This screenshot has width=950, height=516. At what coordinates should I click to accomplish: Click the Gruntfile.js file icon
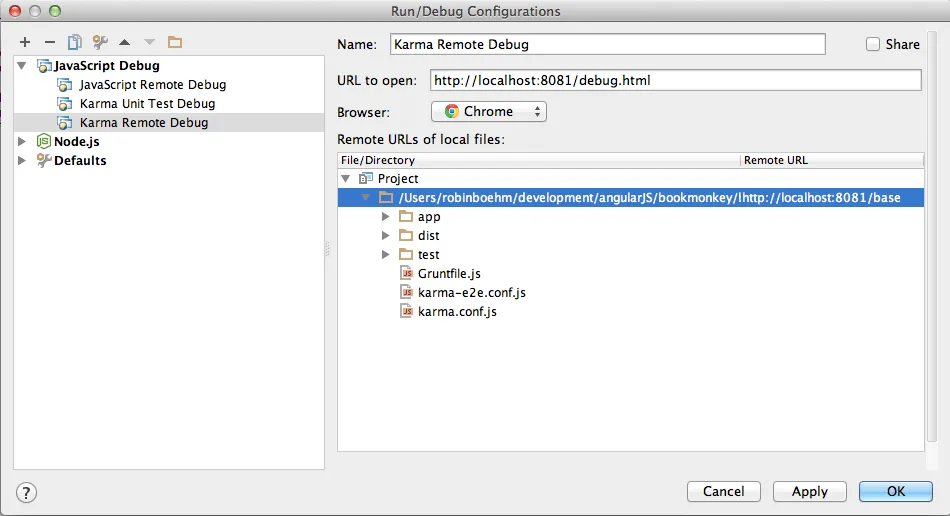click(x=407, y=273)
